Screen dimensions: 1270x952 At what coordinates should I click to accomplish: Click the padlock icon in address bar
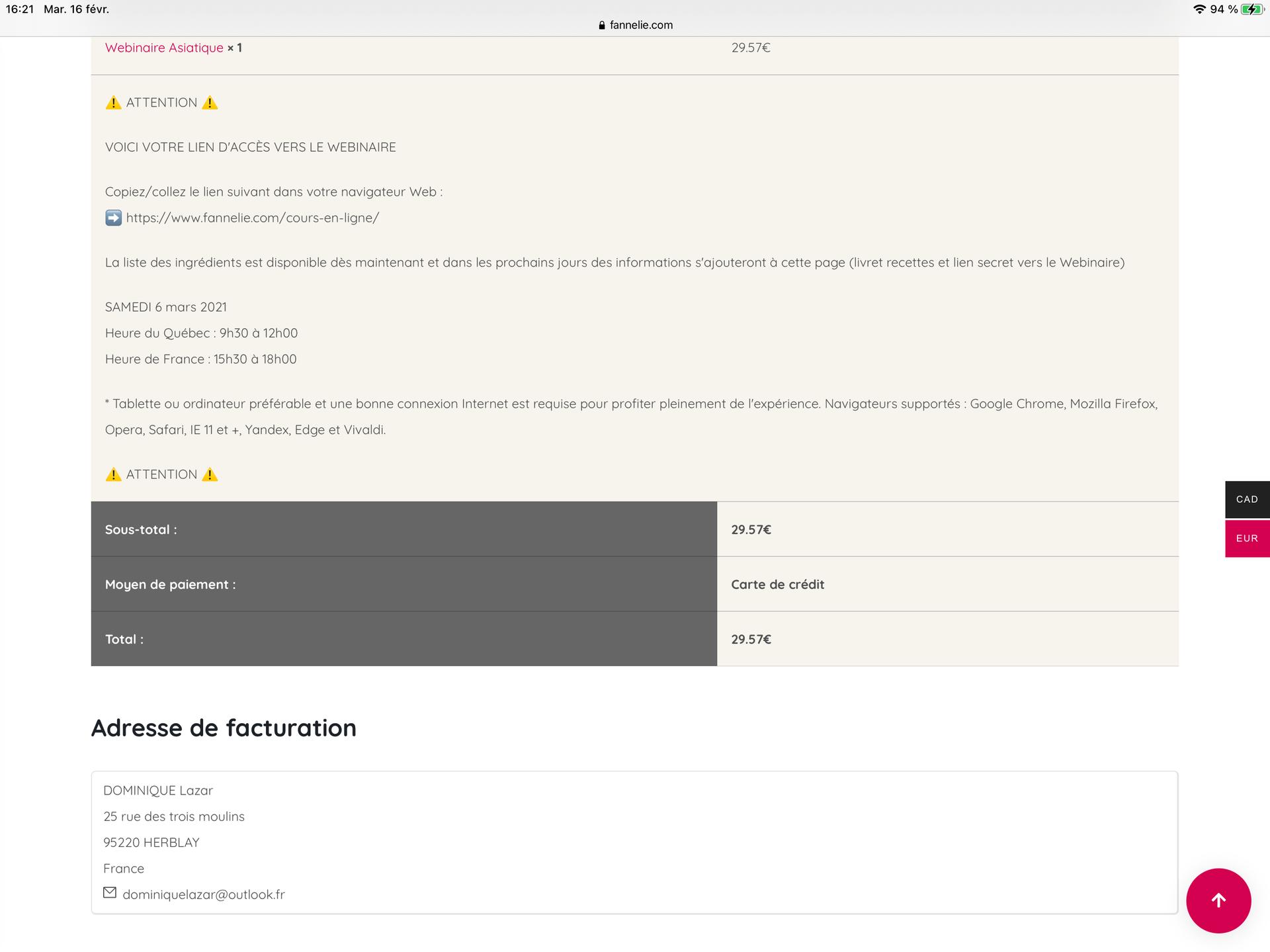pos(602,25)
